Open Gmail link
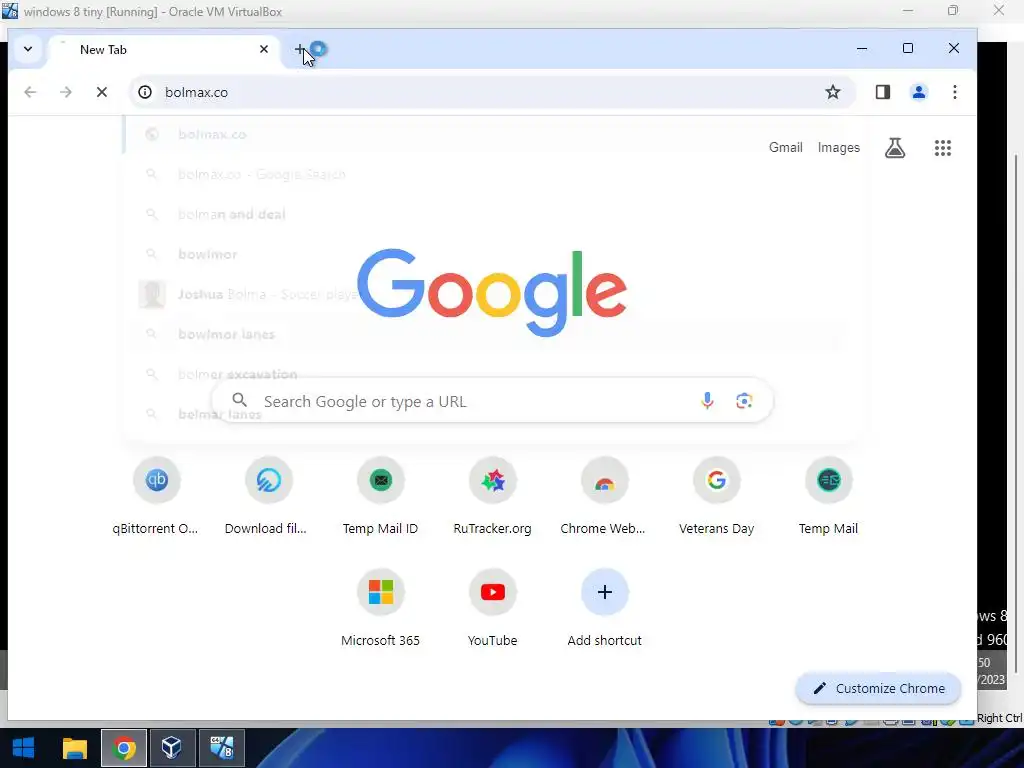The height and width of the screenshot is (768, 1024). point(785,148)
